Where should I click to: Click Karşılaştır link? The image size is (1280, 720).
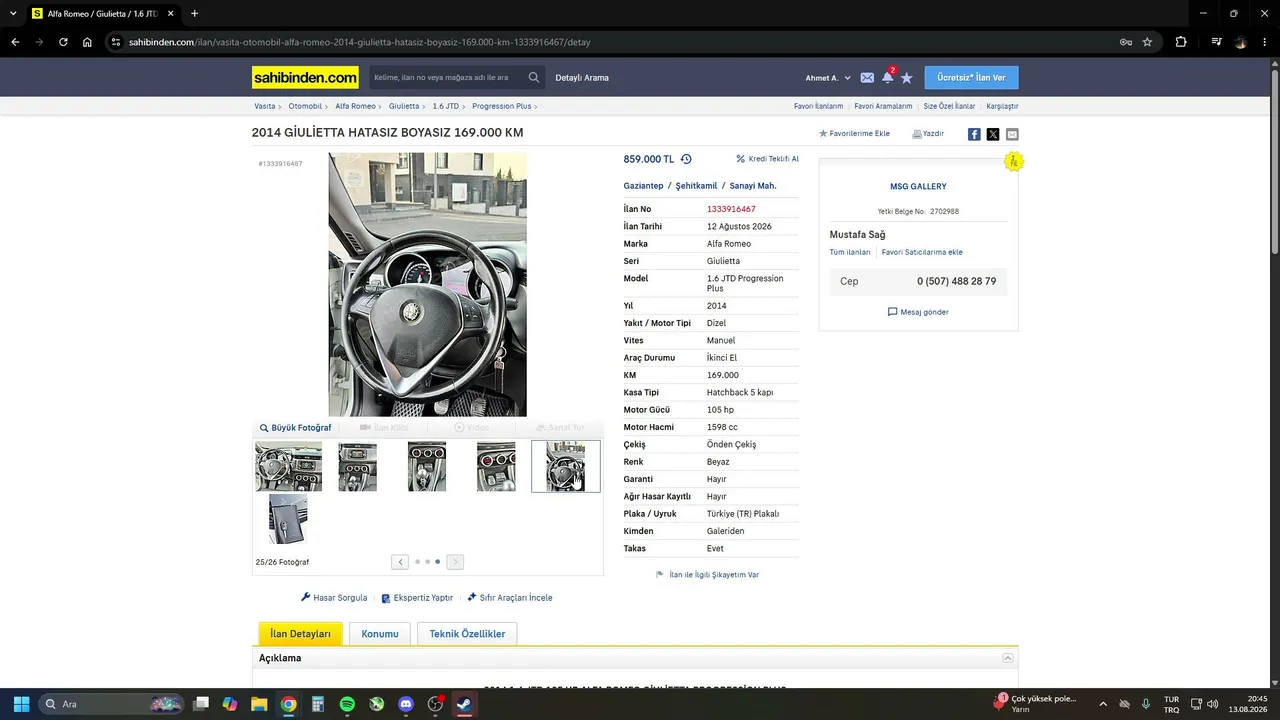1002,106
